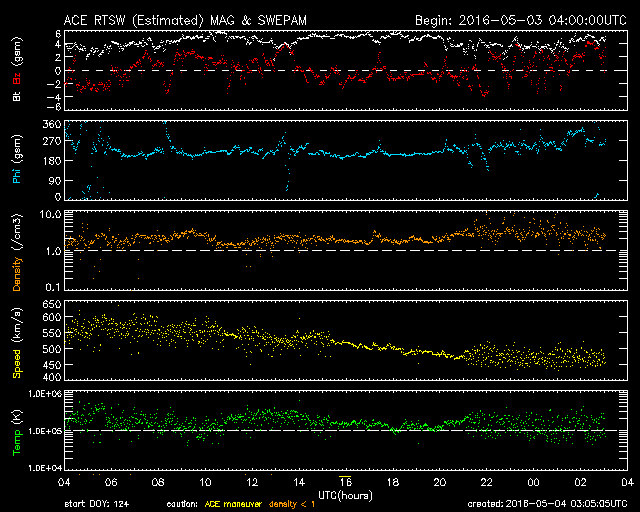The width and height of the screenshot is (640, 512).
Task: Click the yellow ACE maneuver legend text
Action: (233, 504)
